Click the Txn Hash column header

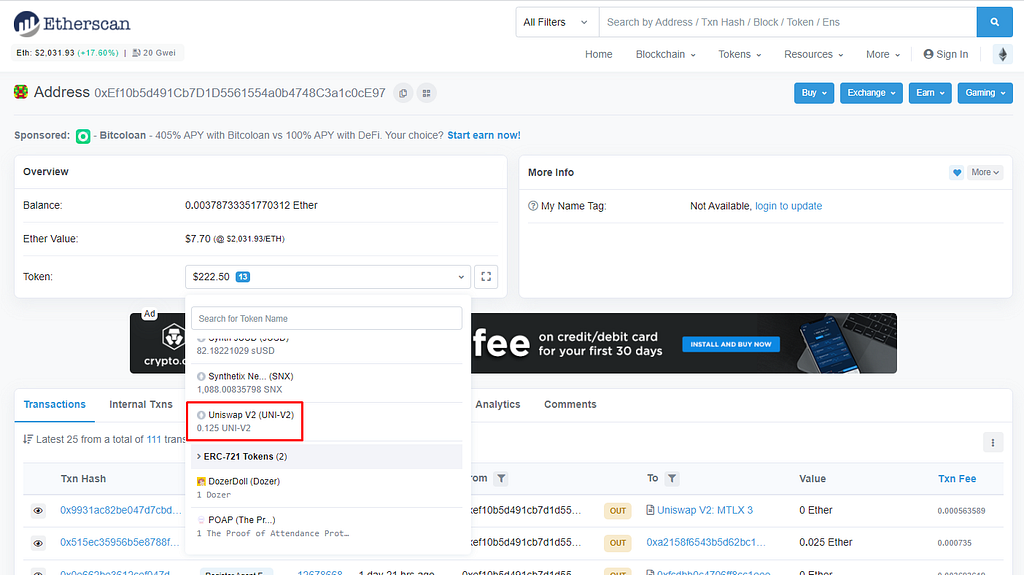tap(83, 479)
